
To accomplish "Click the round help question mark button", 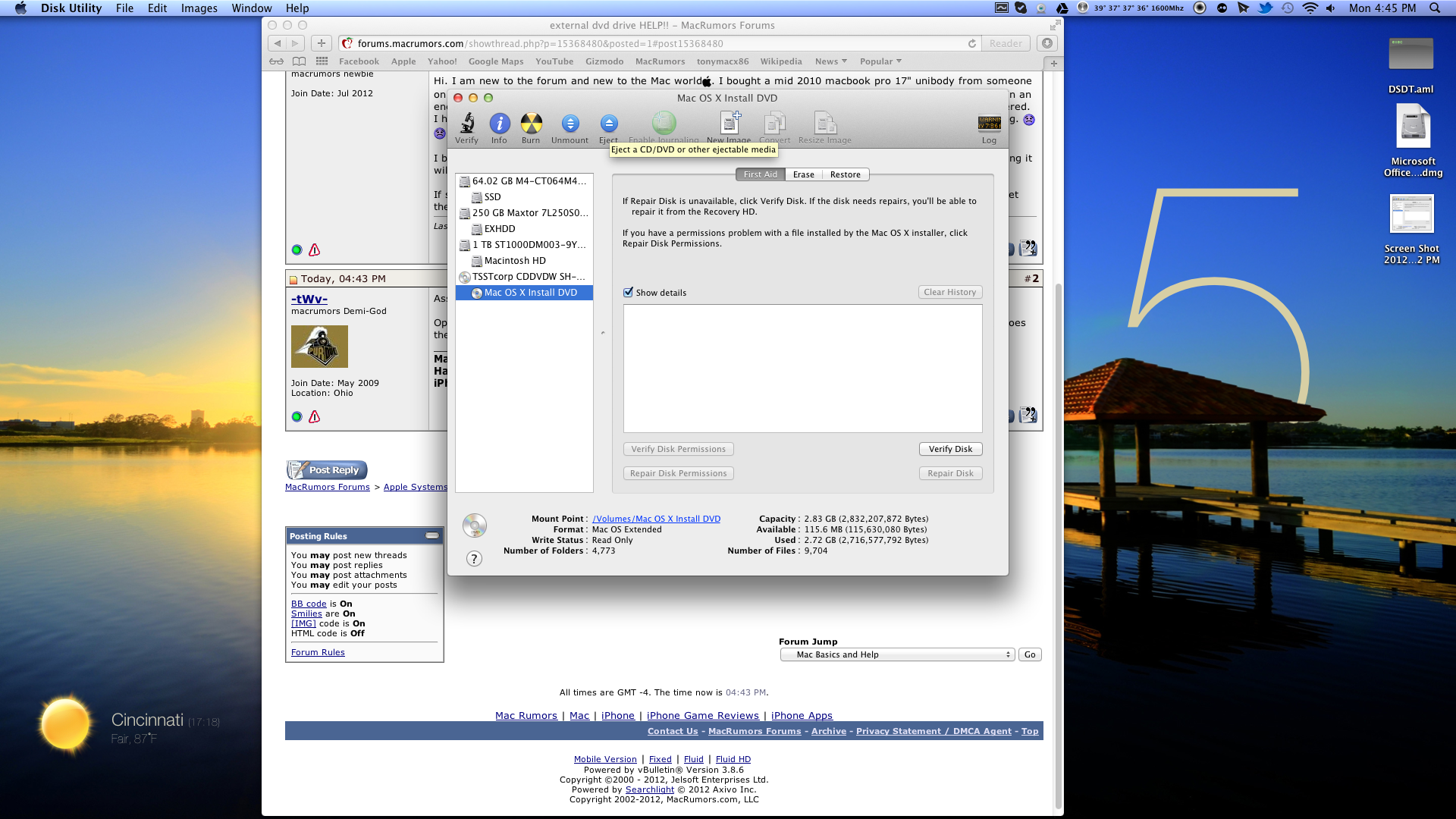I will tap(474, 559).
